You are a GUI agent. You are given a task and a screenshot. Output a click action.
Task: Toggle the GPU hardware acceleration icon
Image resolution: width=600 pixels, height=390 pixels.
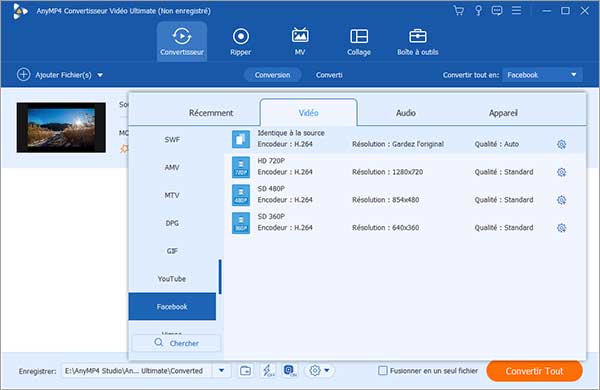click(290, 370)
